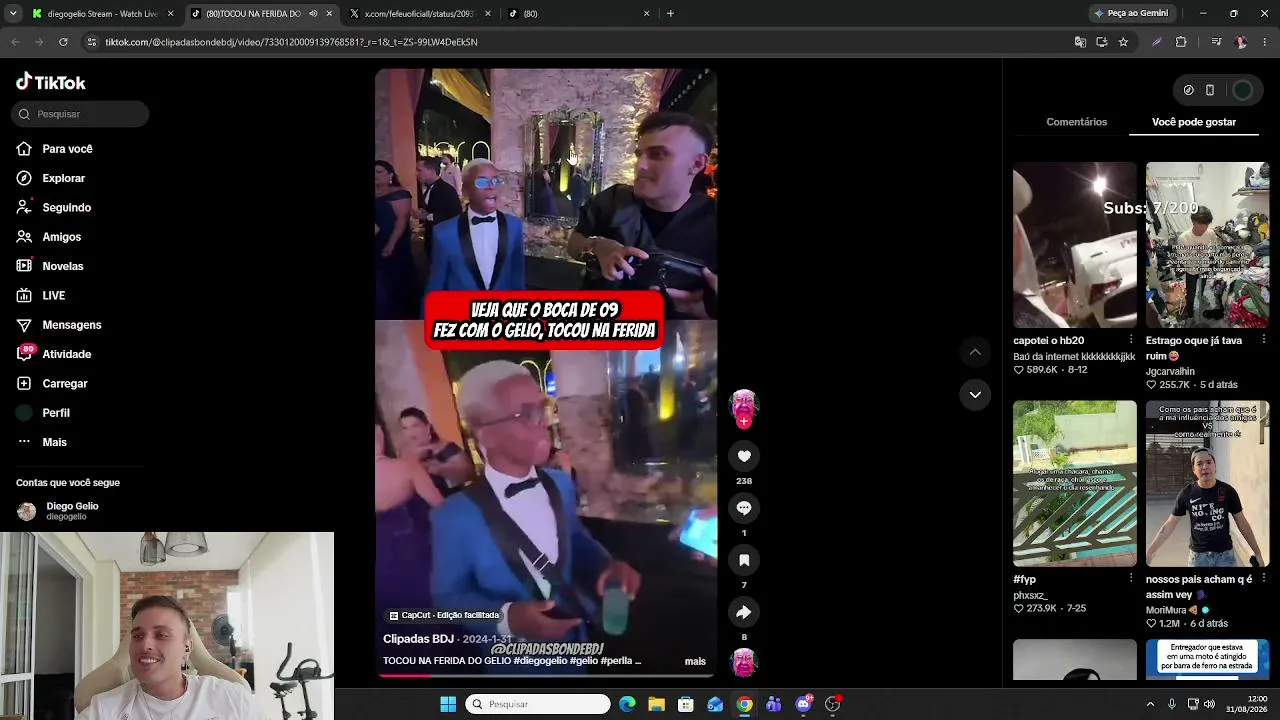Open the LIVE section
This screenshot has height=720, width=1280.
point(41,295)
